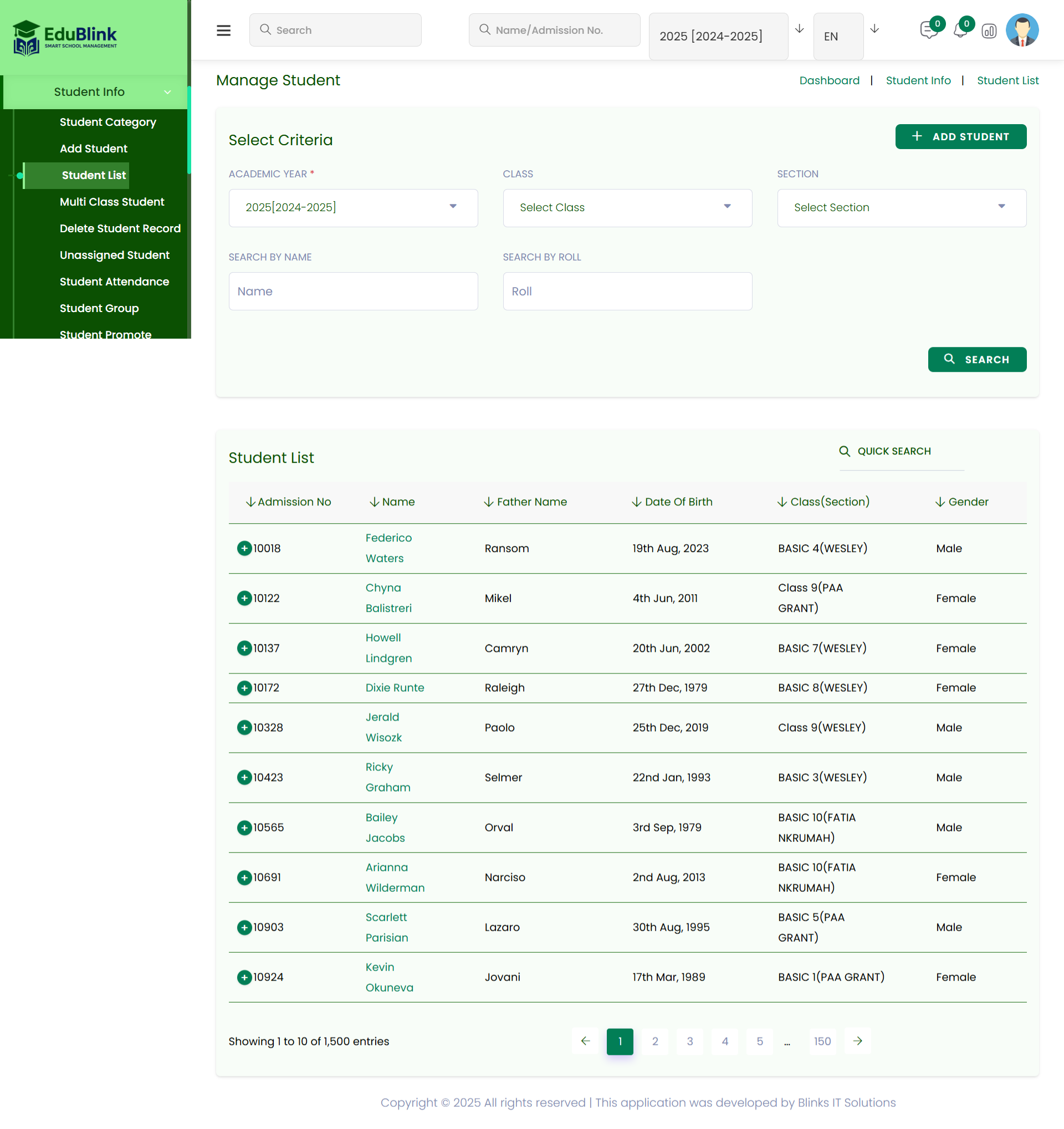Open the notifications bell icon

click(x=960, y=30)
